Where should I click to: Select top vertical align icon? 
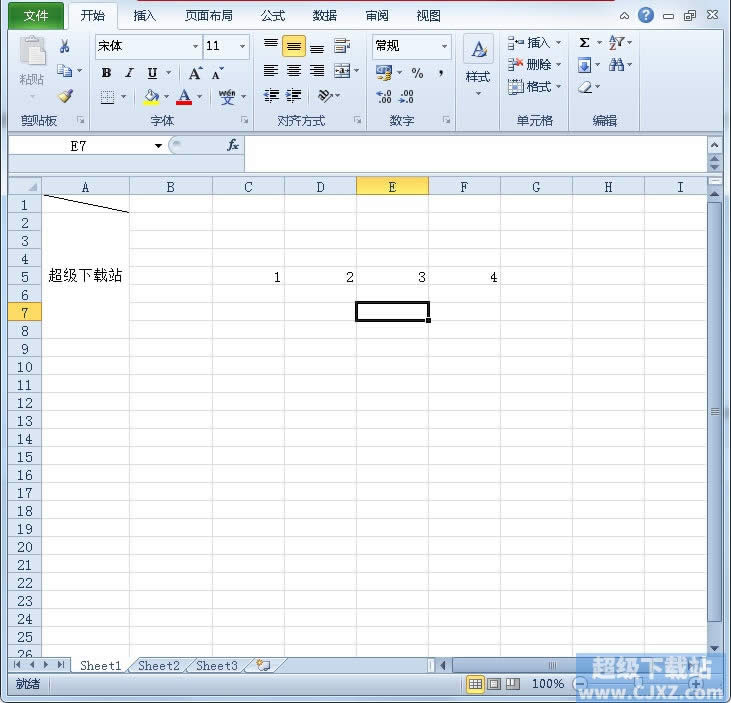pos(271,45)
